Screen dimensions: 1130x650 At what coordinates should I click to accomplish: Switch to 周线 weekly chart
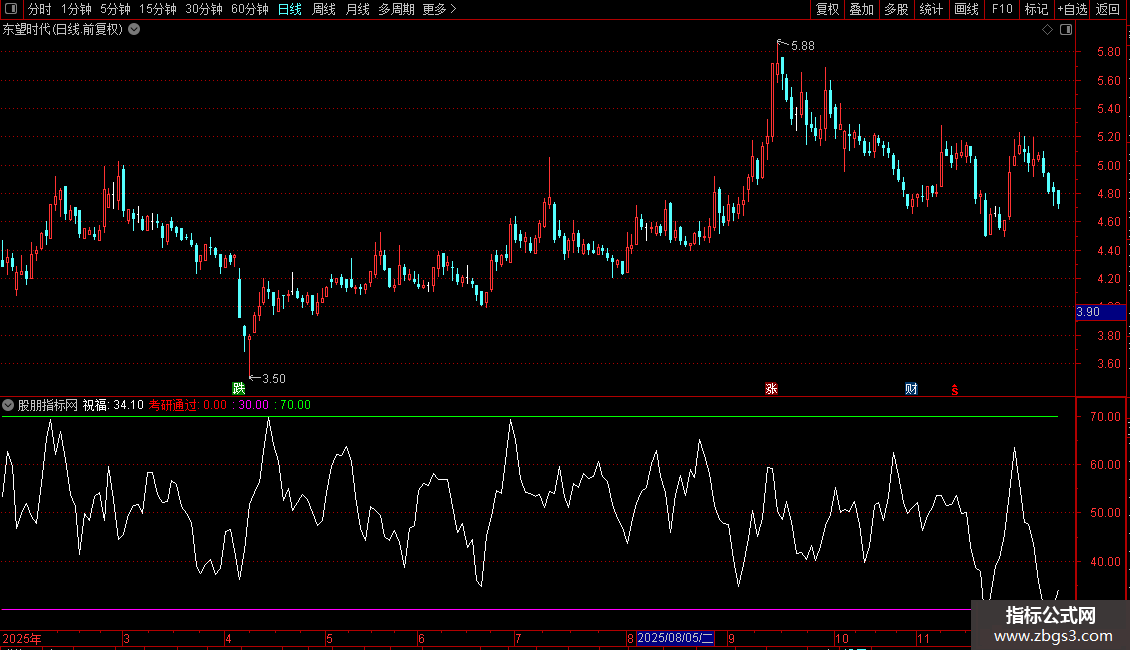pyautogui.click(x=324, y=9)
